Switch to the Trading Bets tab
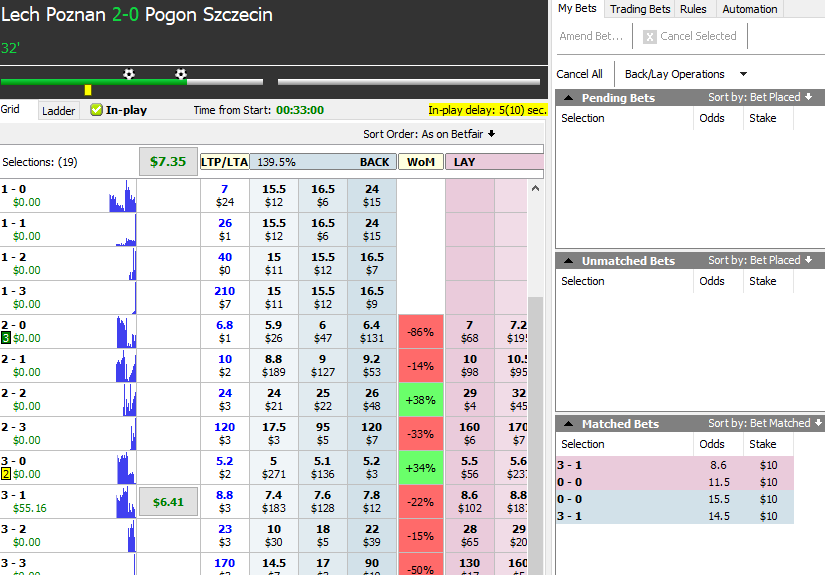 tap(640, 9)
